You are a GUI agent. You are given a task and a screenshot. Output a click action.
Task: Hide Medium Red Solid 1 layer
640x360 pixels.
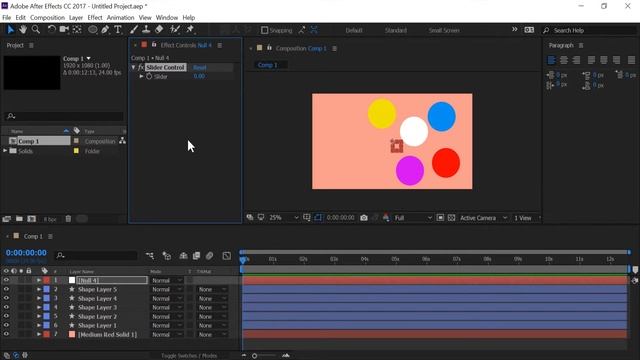click(6, 334)
